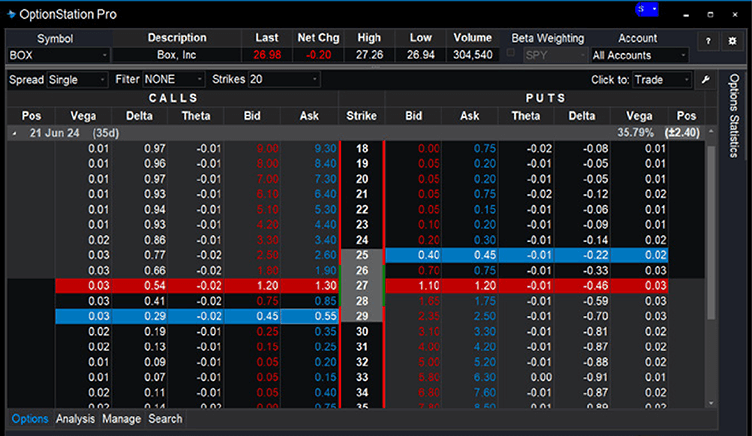
Task: Click the put delta -0.46 cell
Action: 582,286
